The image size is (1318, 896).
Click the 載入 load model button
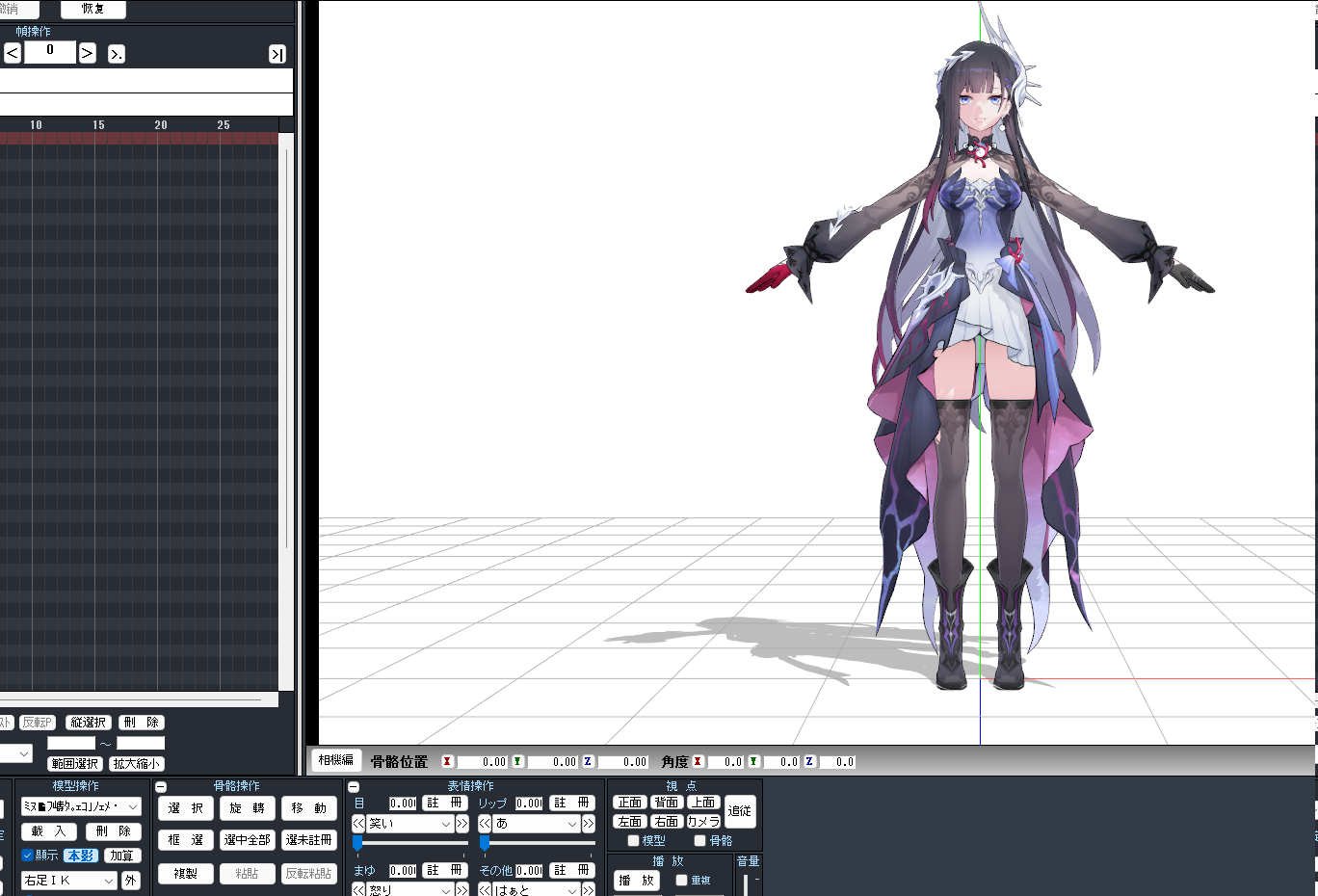pos(48,831)
